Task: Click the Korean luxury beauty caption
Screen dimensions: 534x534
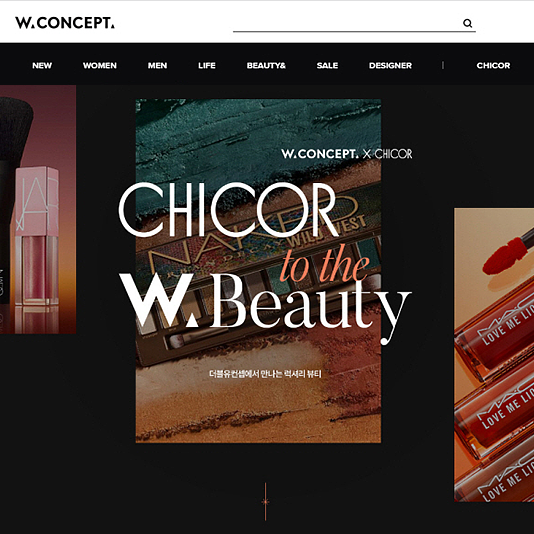Action: pos(265,374)
